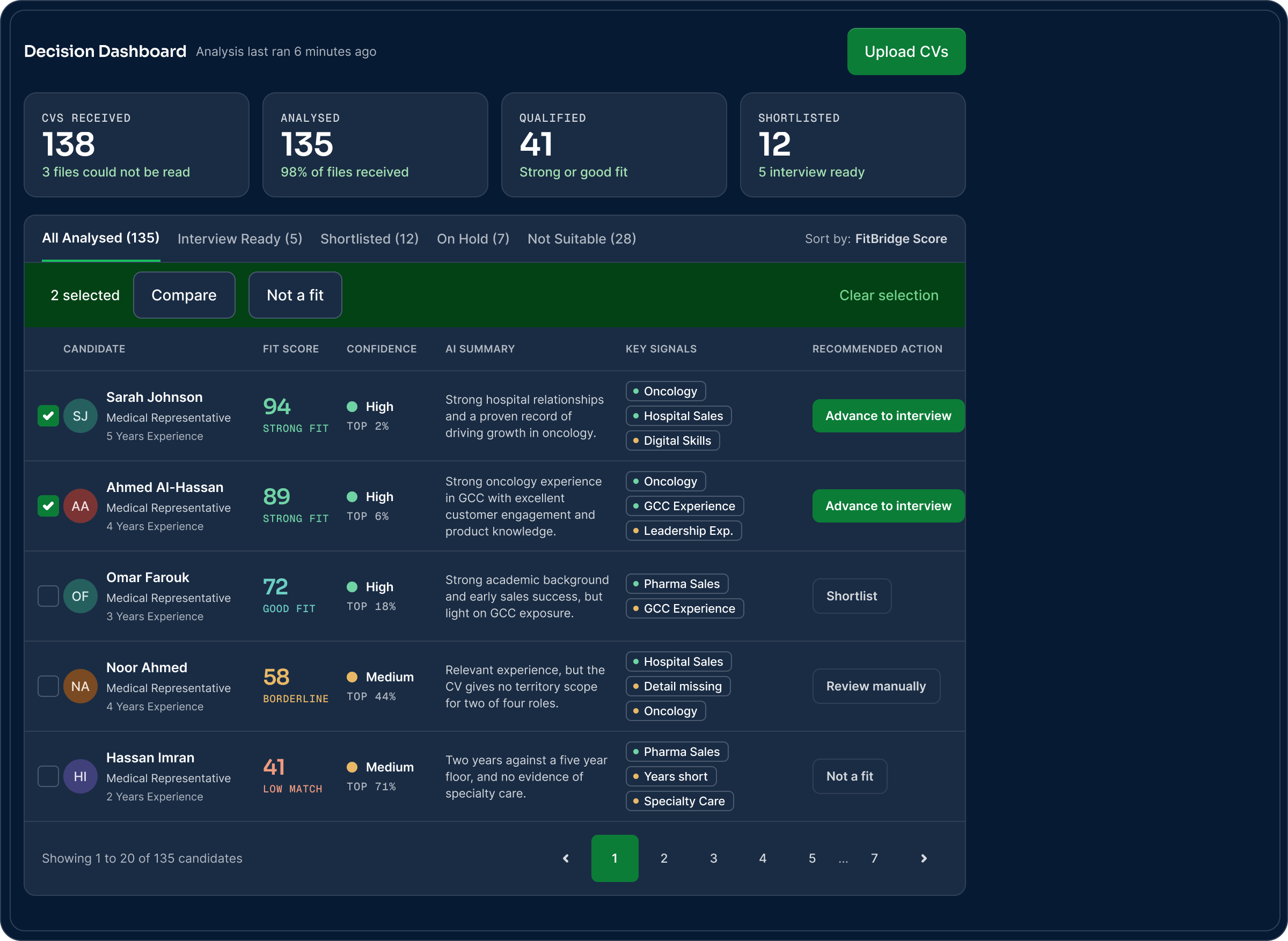Viewport: 1288px width, 941px height.
Task: Advance Ahmed Al-Hassan to interview
Action: tap(888, 506)
